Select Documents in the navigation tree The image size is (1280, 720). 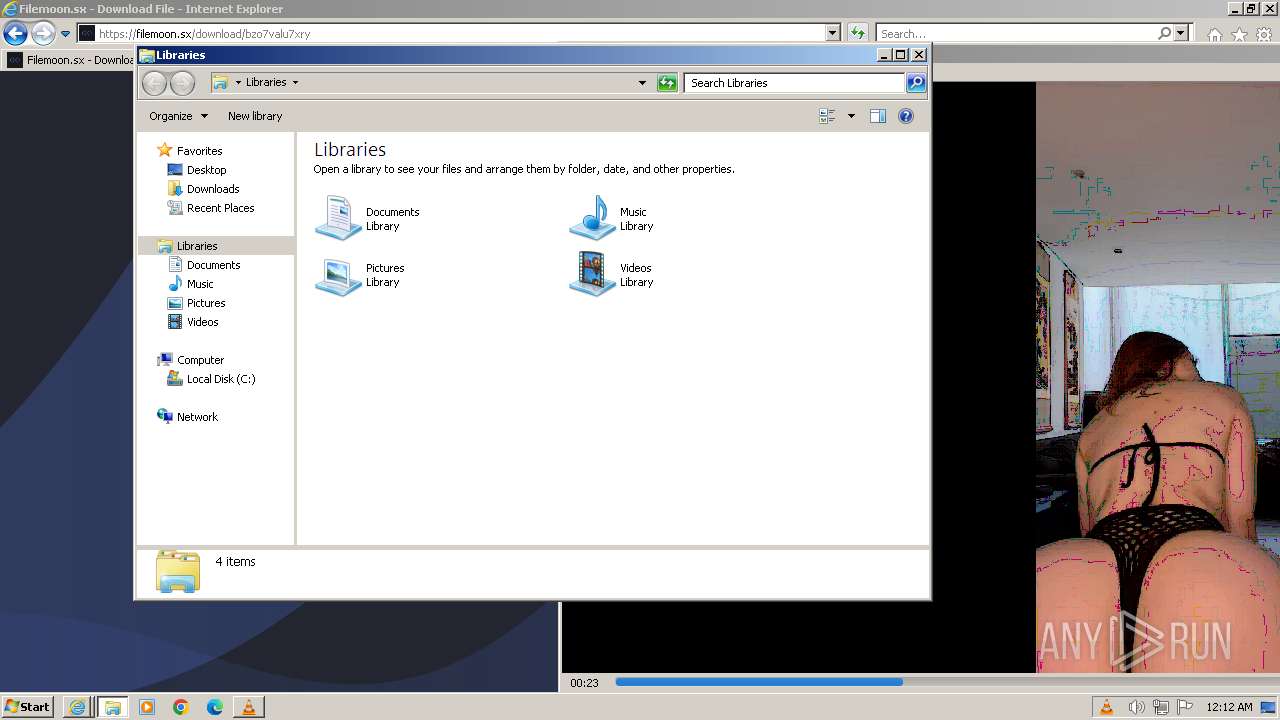(213, 265)
